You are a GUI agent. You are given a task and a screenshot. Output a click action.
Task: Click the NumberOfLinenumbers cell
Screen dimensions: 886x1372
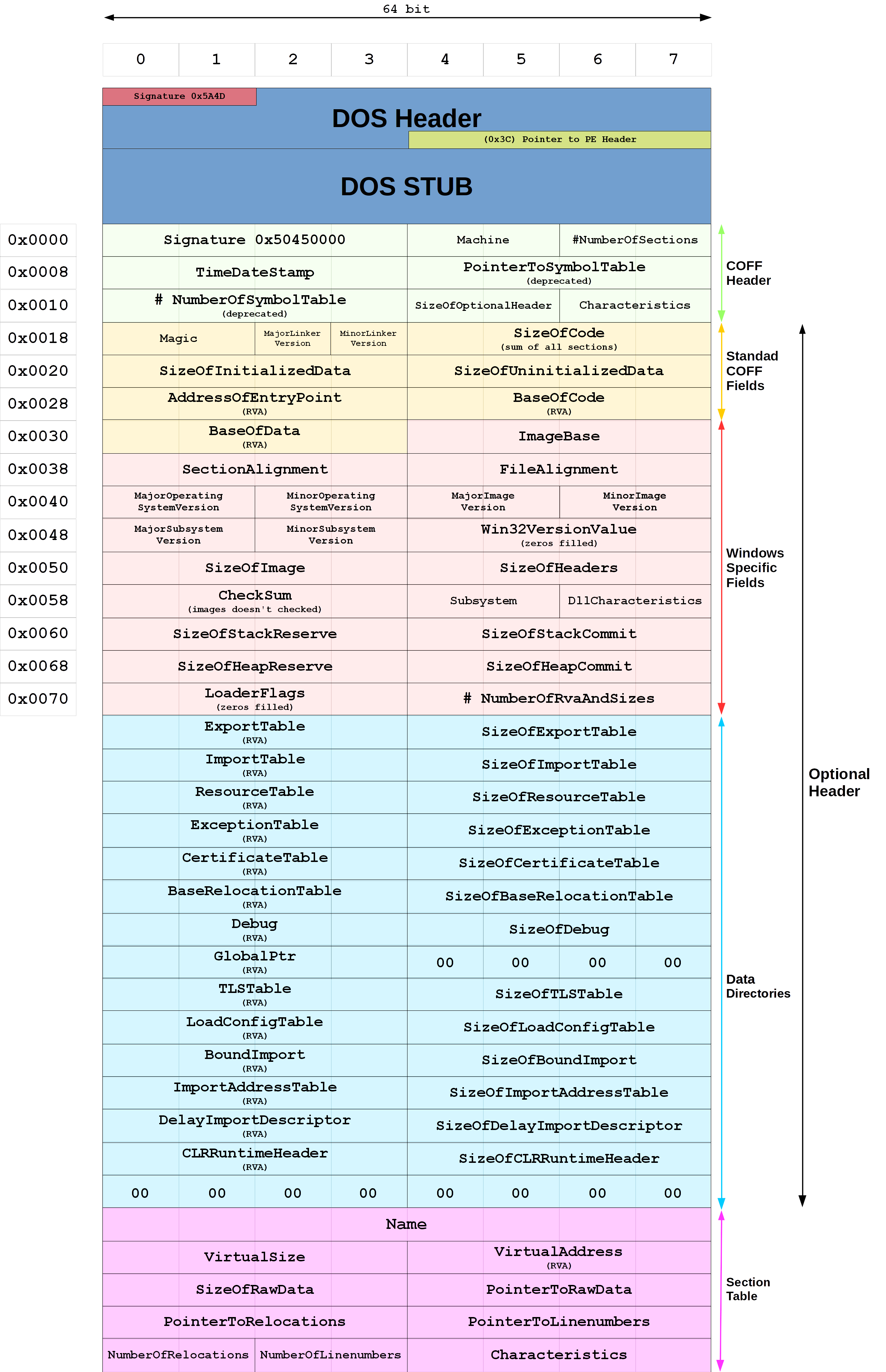click(330, 1355)
